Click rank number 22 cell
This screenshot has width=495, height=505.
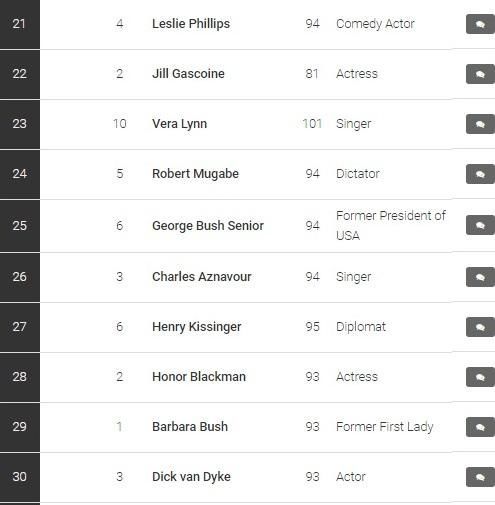(x=20, y=74)
